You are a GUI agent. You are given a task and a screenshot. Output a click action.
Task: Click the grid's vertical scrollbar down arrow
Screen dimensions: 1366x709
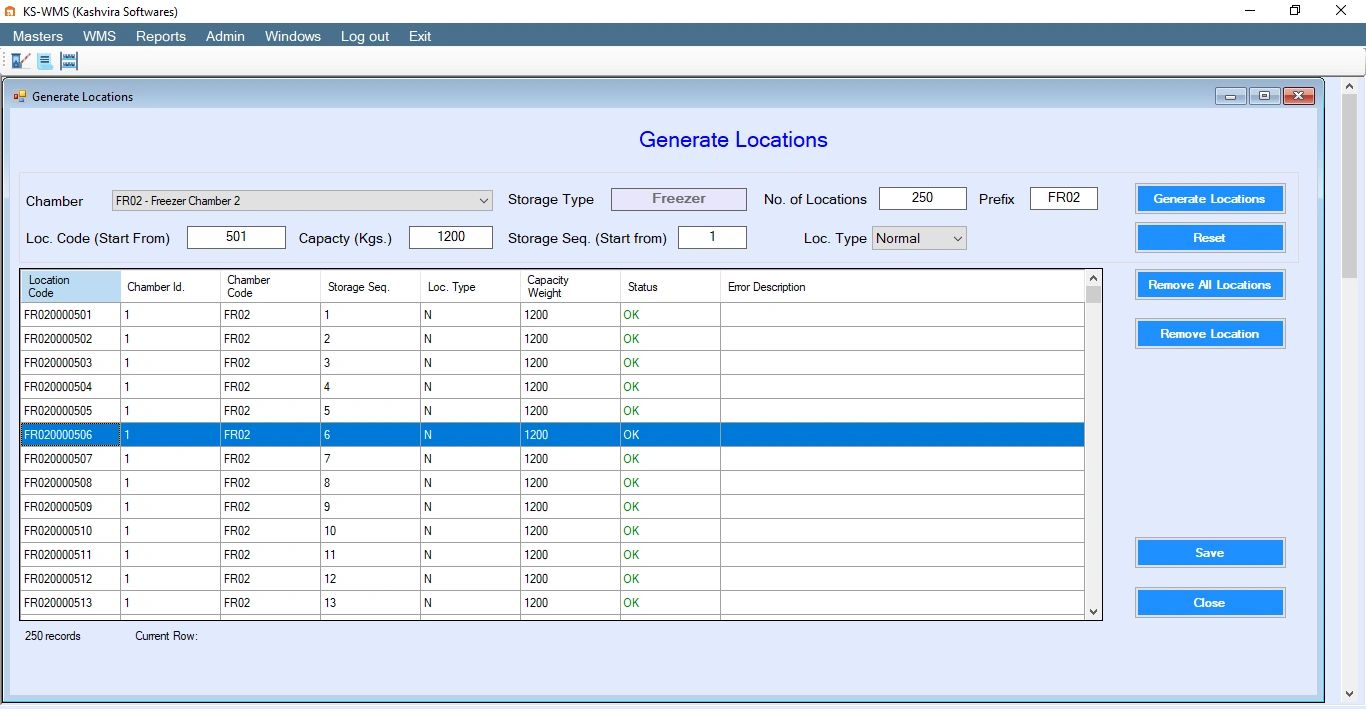[x=1092, y=611]
